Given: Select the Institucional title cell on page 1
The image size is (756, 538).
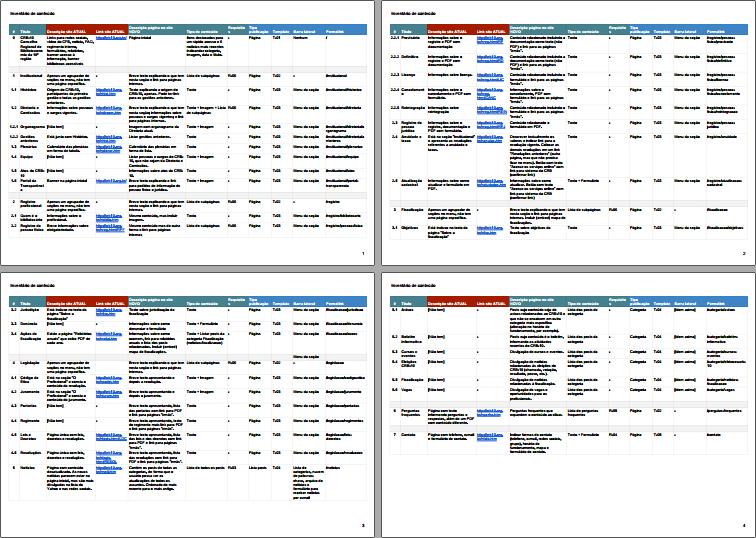Looking at the screenshot, I should point(31,76).
